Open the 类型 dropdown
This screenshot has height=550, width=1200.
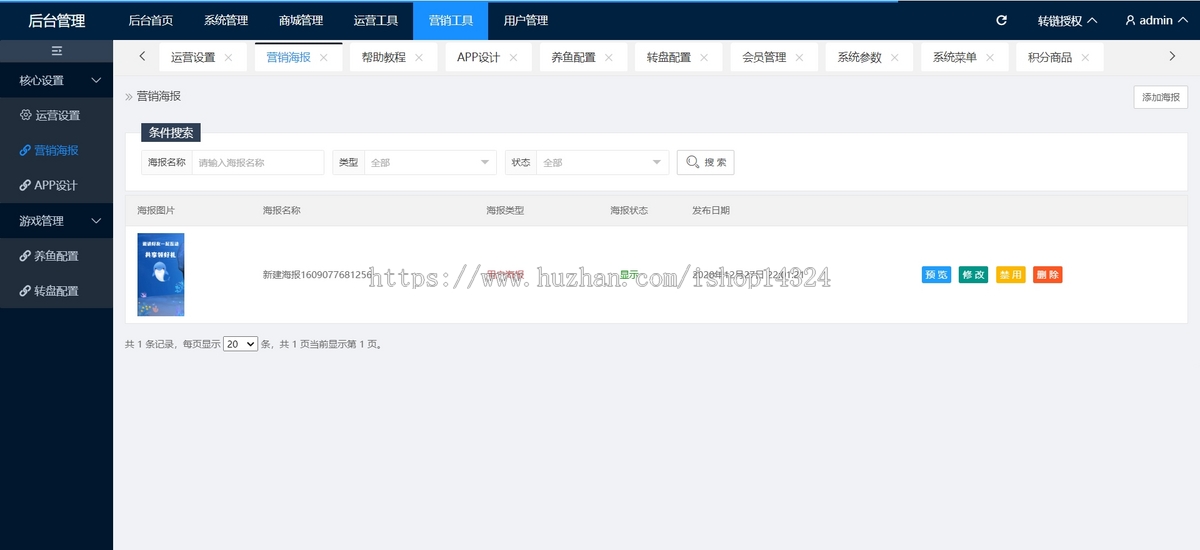point(429,162)
